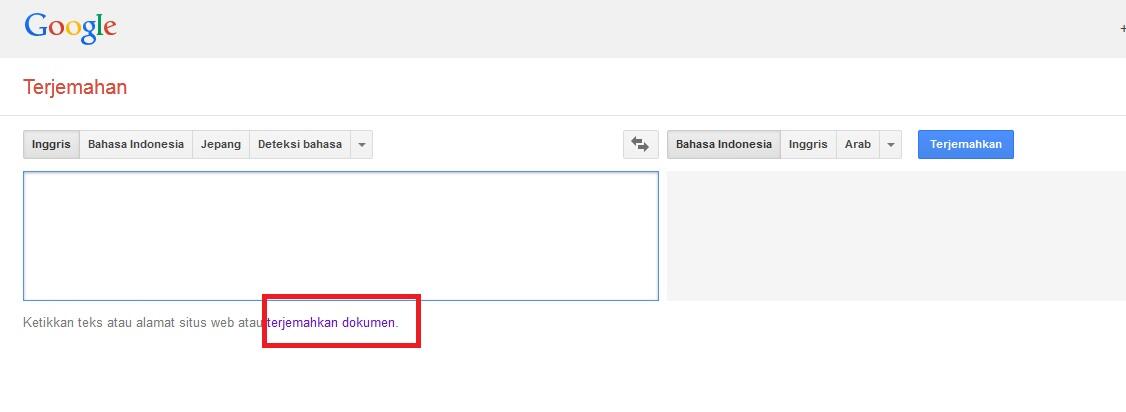The width and height of the screenshot is (1126, 412).
Task: Select Jepang as source language
Action: pos(220,144)
